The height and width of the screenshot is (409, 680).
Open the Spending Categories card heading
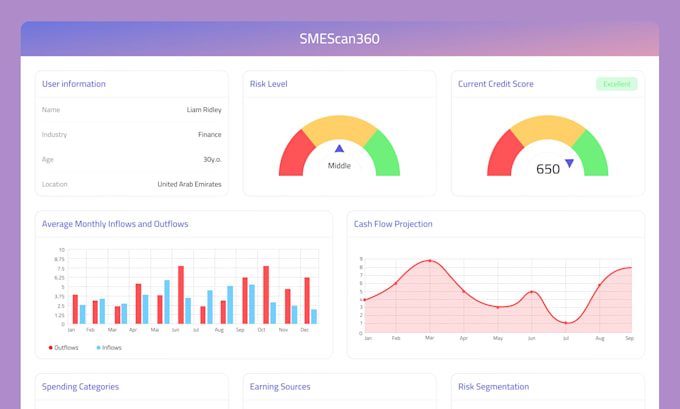point(80,386)
